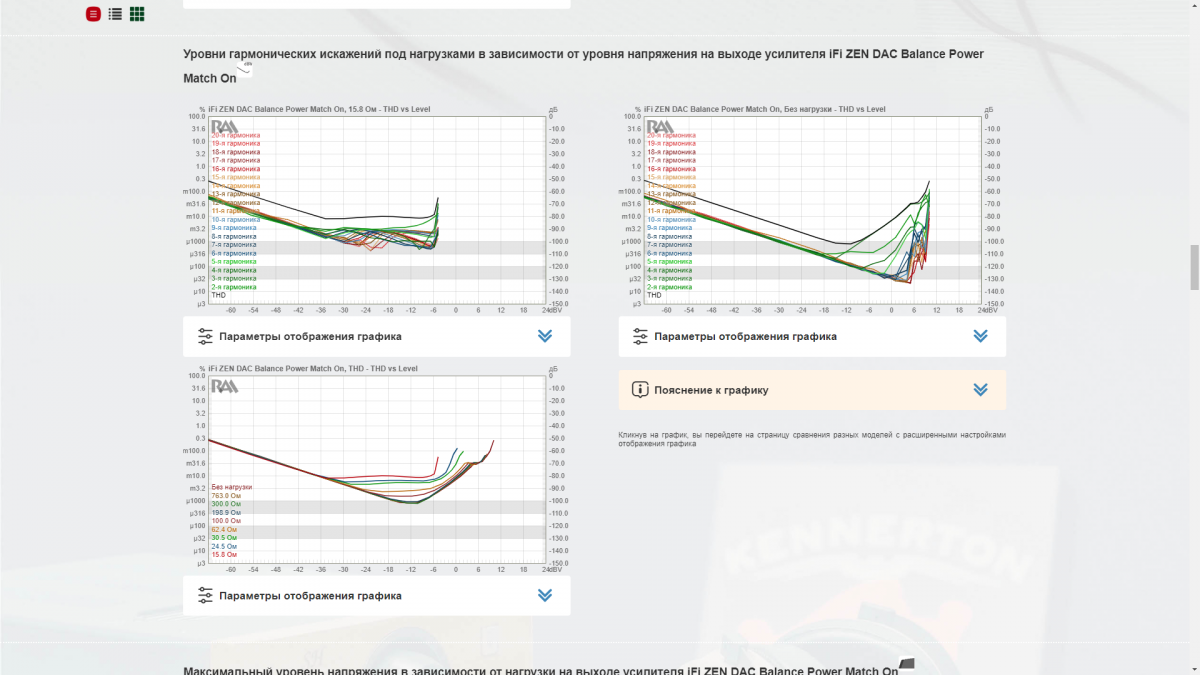
Task: Click 'THD' legend entry in the Без нагрузки chart
Action: point(653,296)
